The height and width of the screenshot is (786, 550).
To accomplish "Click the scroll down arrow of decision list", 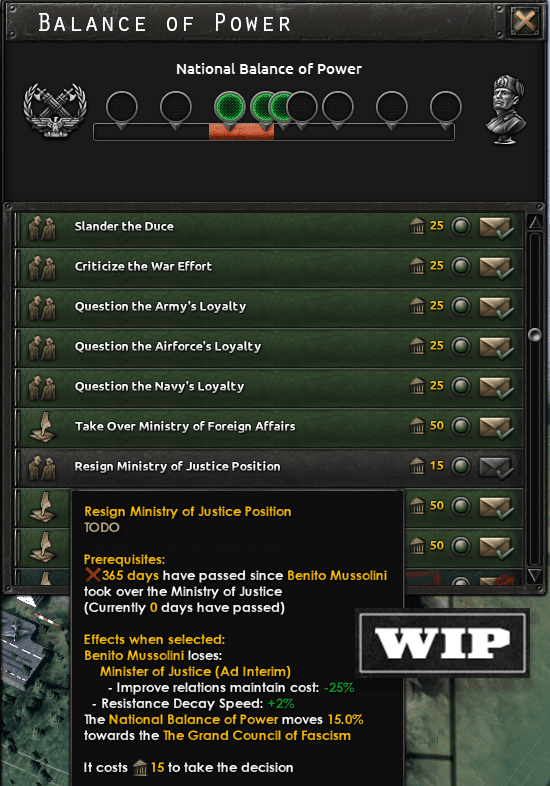I will click(x=535, y=575).
